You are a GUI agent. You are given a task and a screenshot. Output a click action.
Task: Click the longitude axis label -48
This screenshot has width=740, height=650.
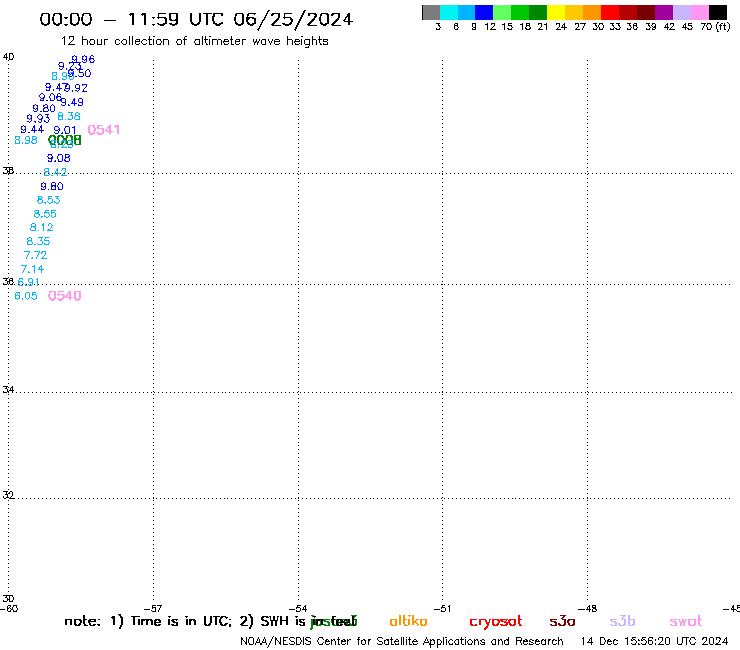(588, 609)
